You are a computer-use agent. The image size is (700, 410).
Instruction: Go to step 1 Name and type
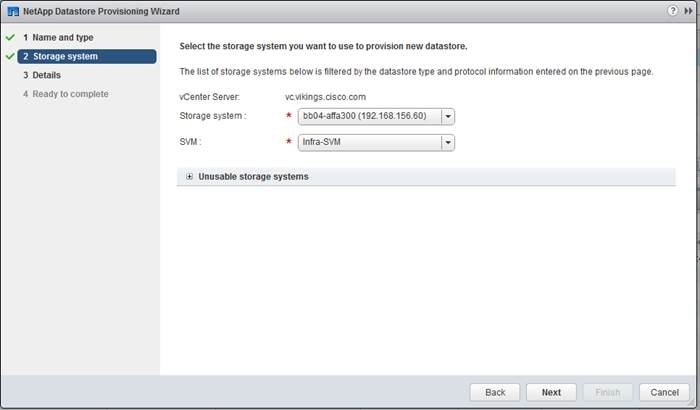(x=58, y=38)
